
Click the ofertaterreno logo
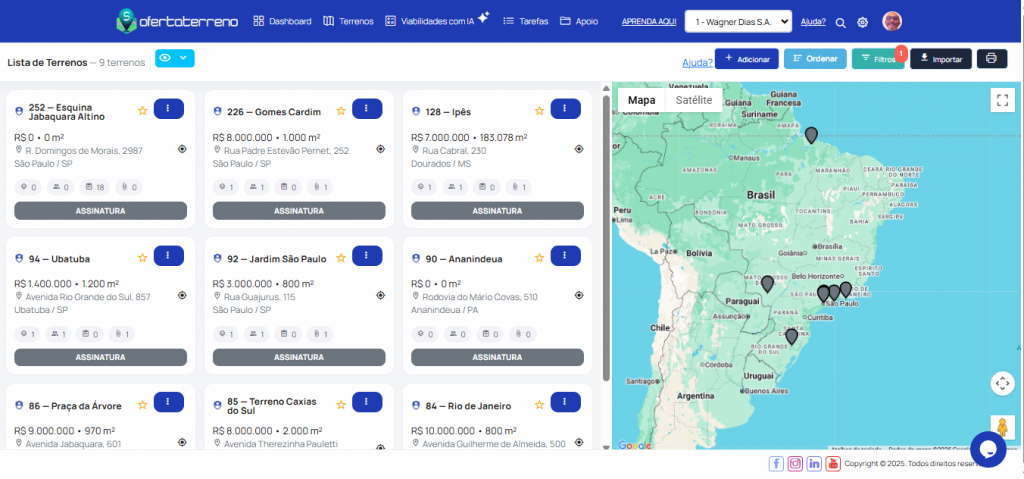[177, 21]
